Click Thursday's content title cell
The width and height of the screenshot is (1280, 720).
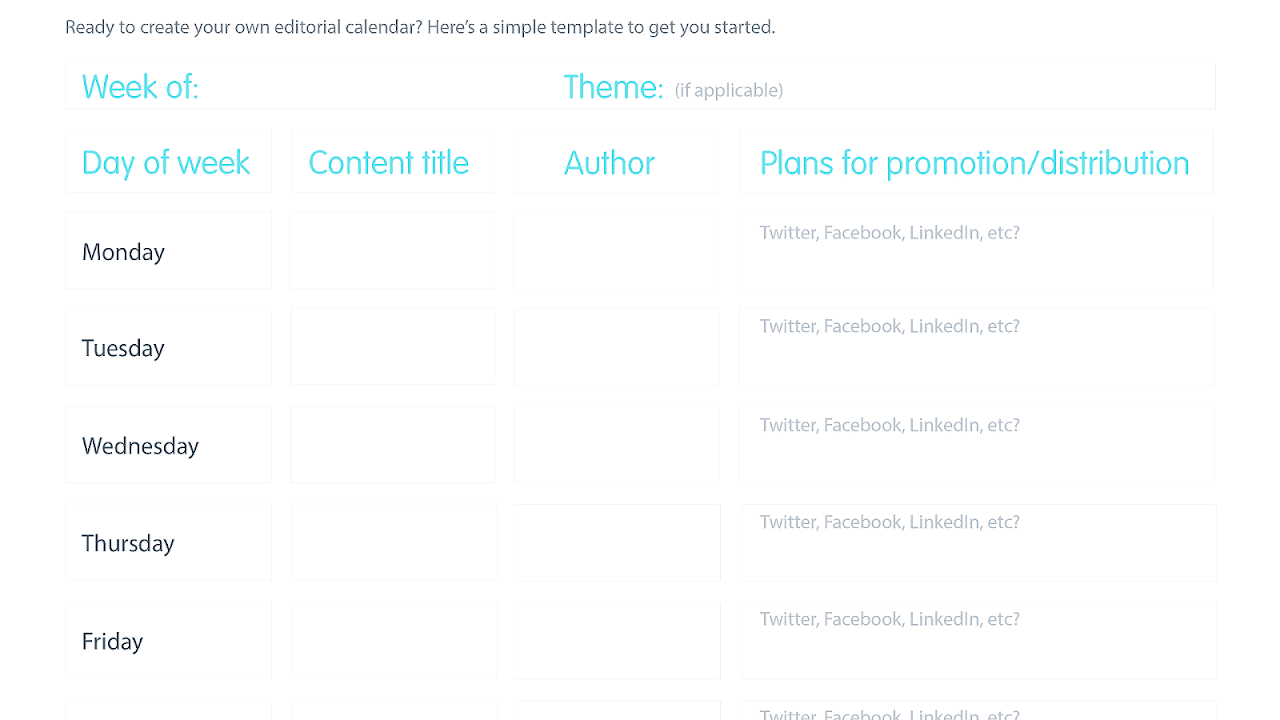point(392,542)
